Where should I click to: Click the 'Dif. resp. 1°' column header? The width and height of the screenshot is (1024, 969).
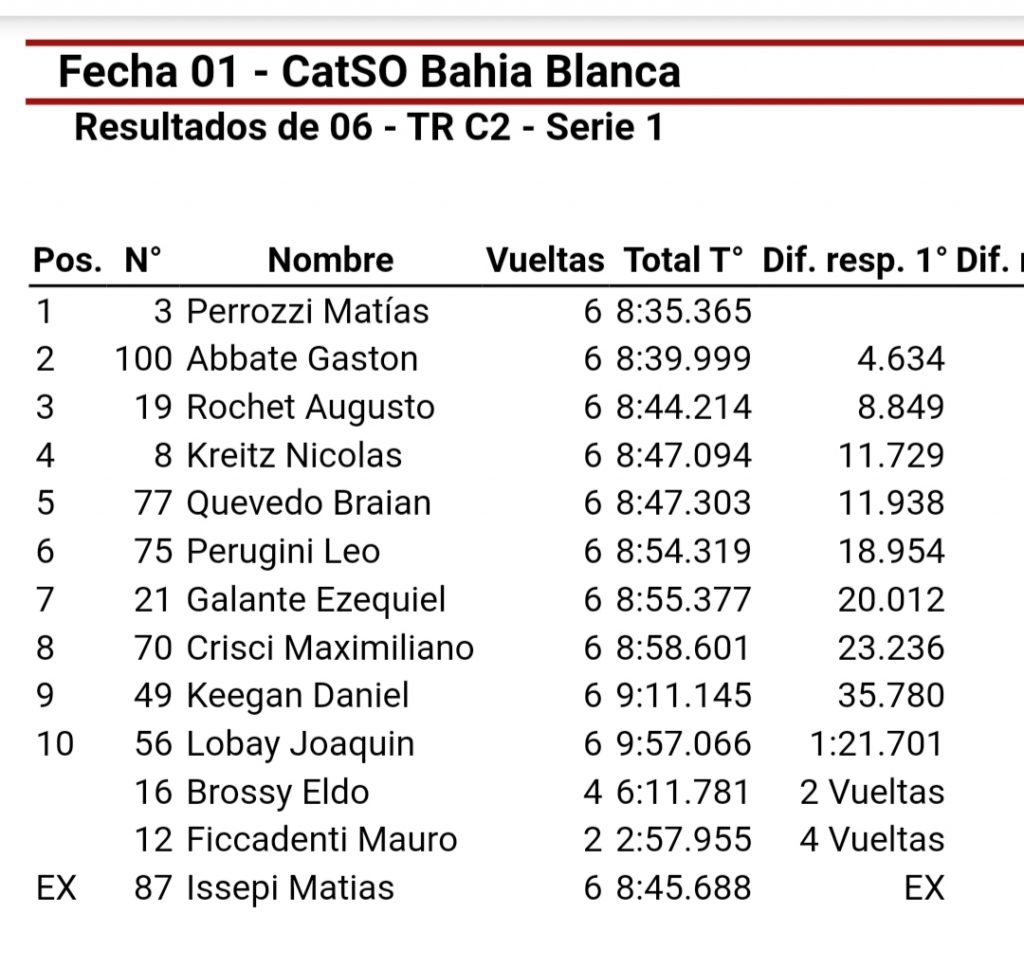(854, 260)
